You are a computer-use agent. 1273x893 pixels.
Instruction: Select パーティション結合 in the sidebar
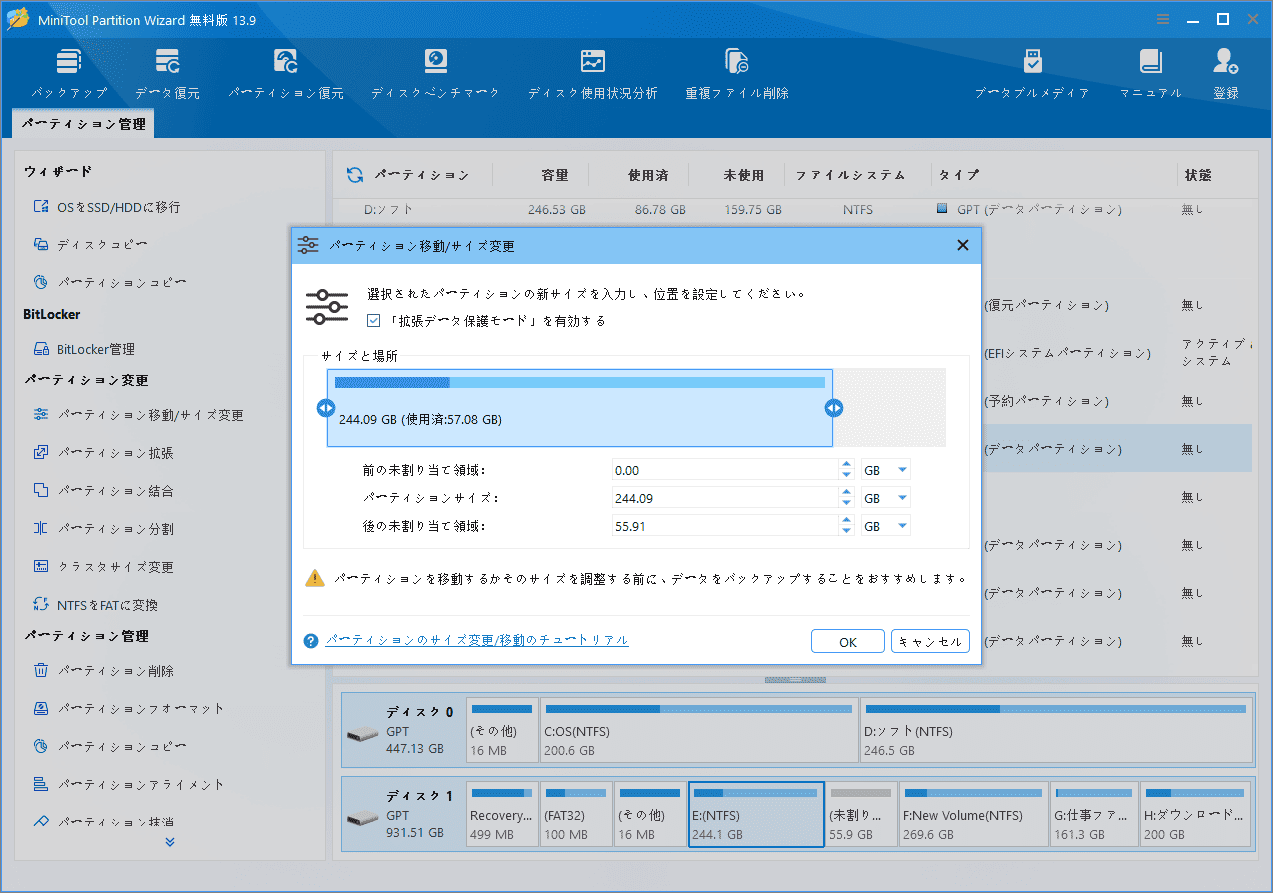click(103, 491)
